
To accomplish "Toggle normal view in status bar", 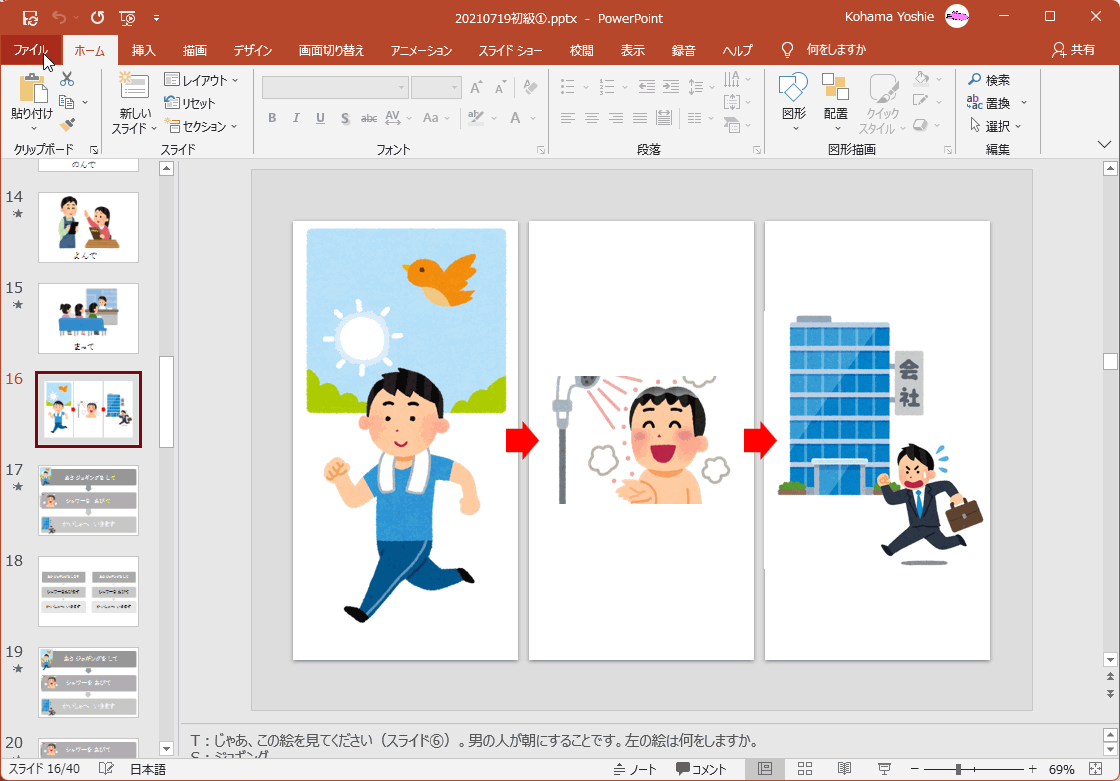I will point(765,769).
